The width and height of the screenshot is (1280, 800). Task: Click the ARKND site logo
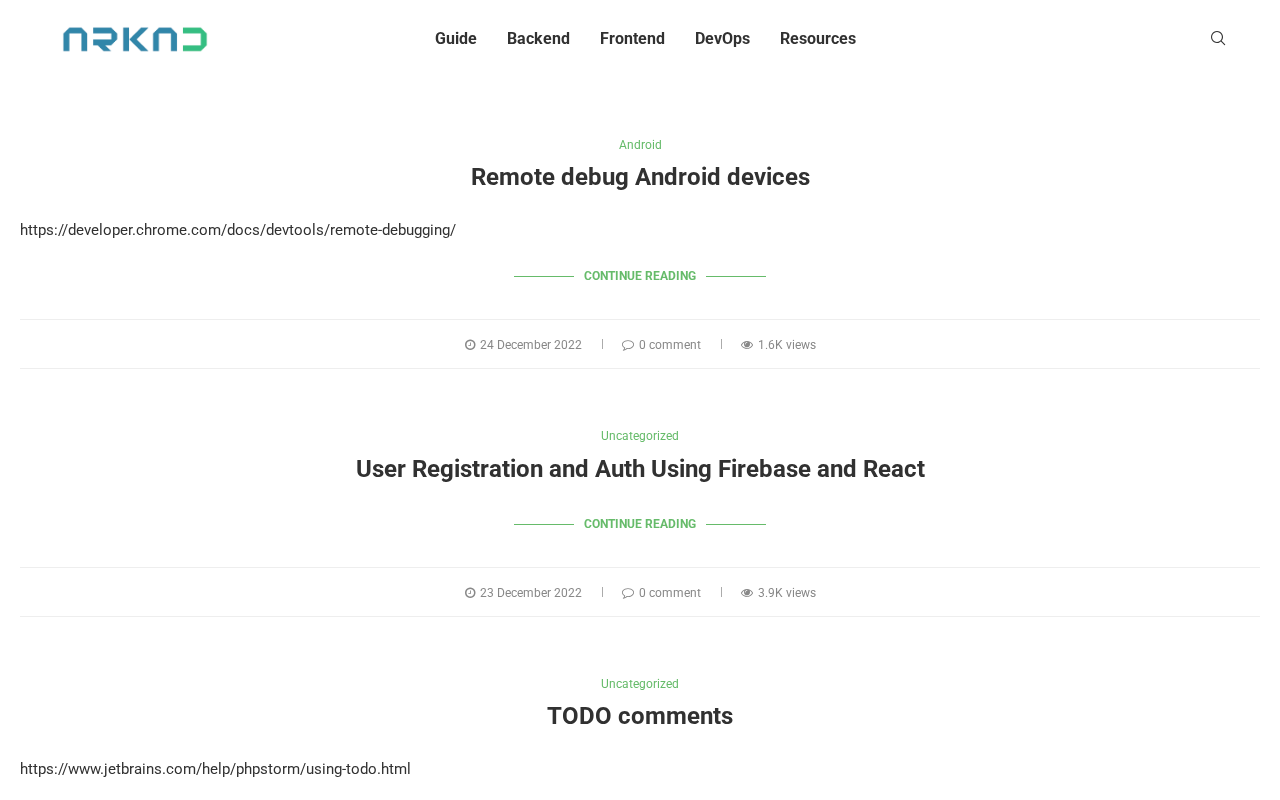[135, 39]
